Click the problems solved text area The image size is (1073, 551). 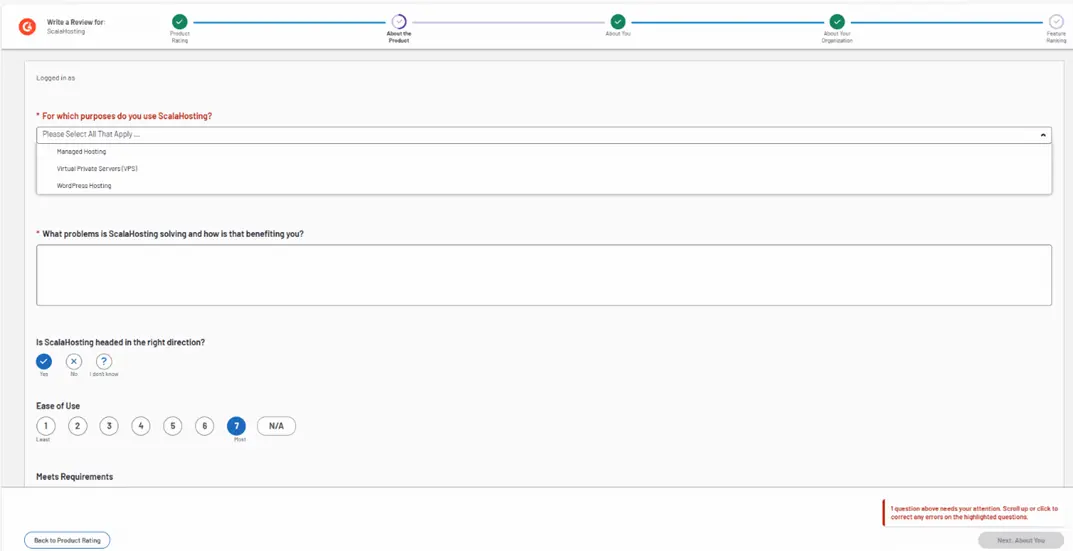[544, 275]
